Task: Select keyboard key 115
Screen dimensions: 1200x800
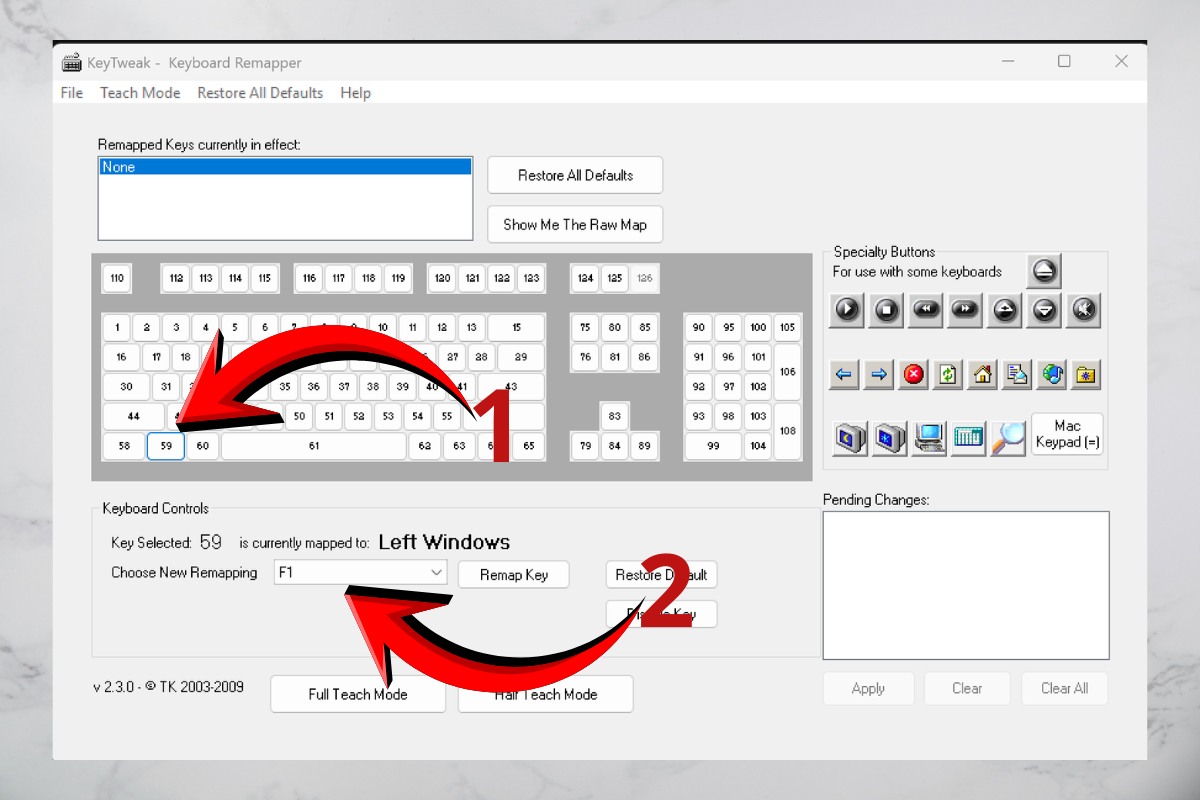Action: 264,278
